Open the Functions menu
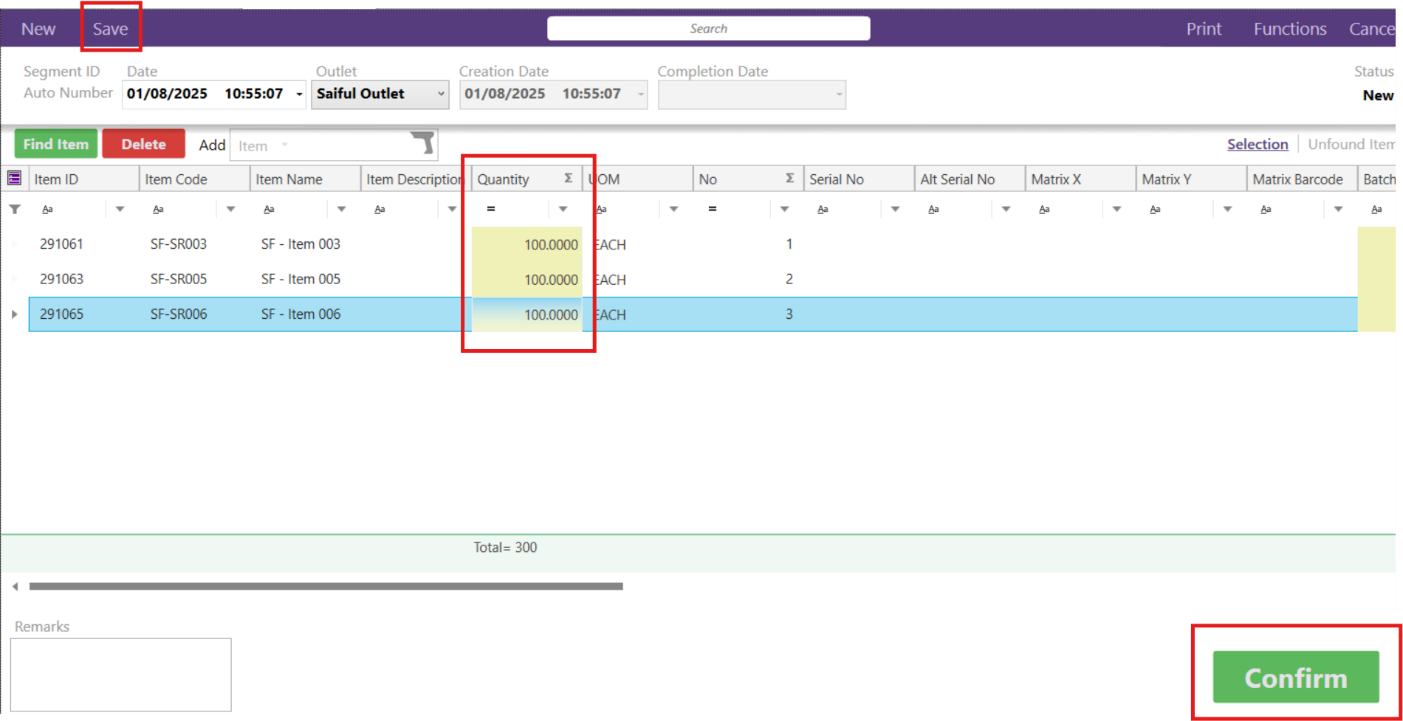 [1289, 28]
